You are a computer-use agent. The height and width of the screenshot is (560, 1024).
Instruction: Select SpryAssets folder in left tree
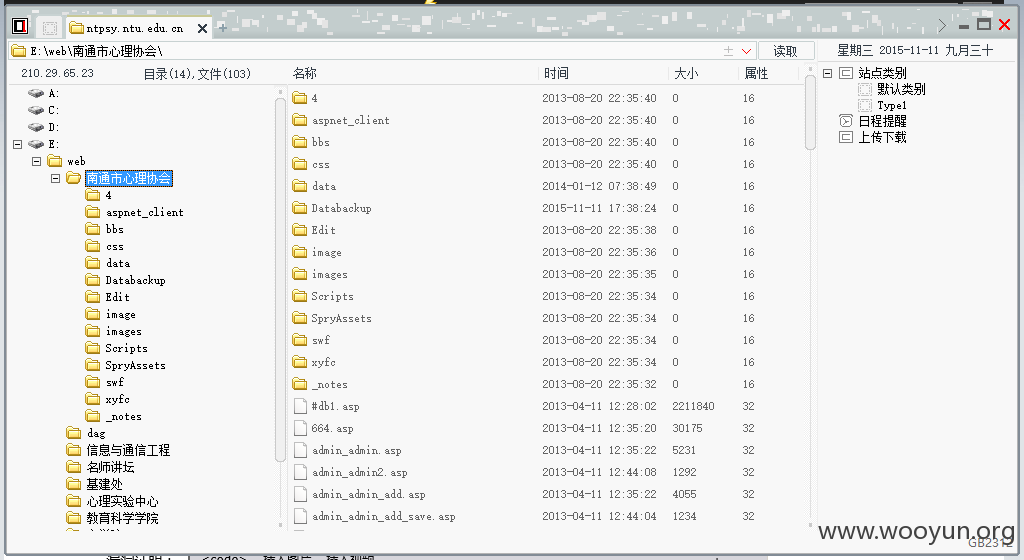click(x=135, y=365)
